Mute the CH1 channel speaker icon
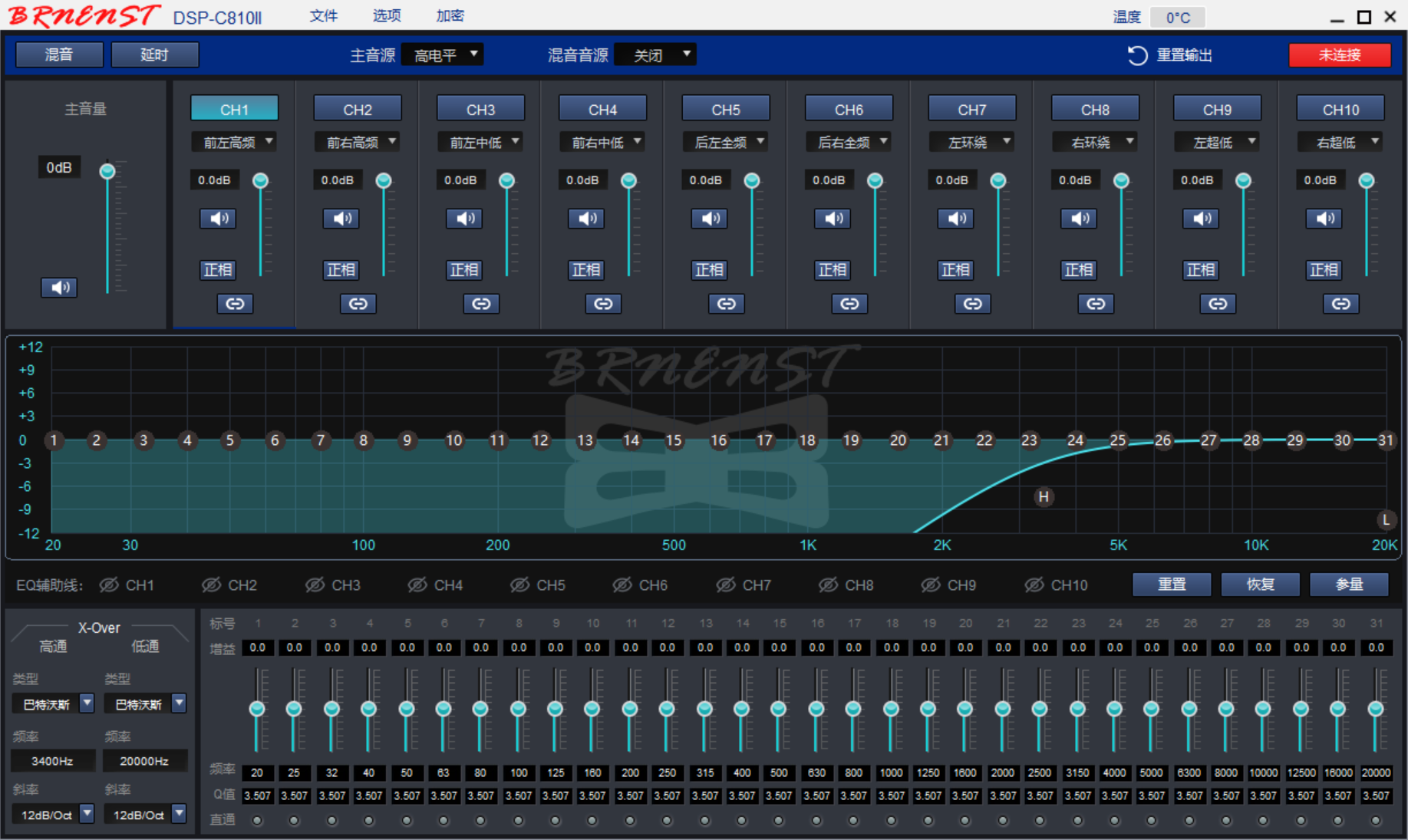Viewport: 1408px width, 840px height. pyautogui.click(x=219, y=219)
